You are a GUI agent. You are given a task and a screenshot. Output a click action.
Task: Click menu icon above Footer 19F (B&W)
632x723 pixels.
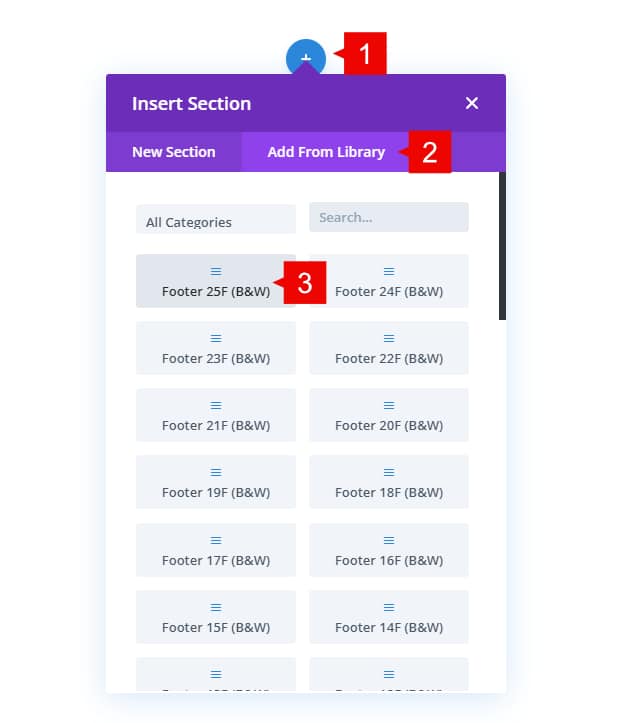tap(216, 472)
